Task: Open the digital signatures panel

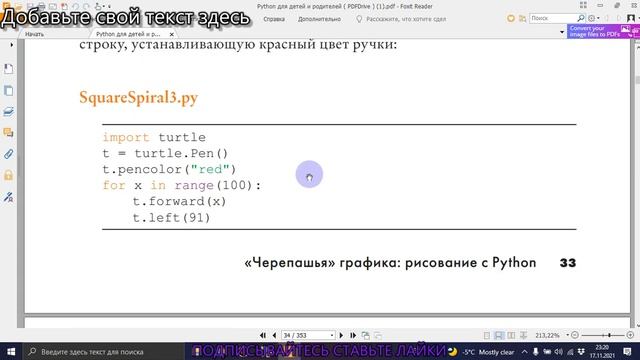Action: coord(8,197)
